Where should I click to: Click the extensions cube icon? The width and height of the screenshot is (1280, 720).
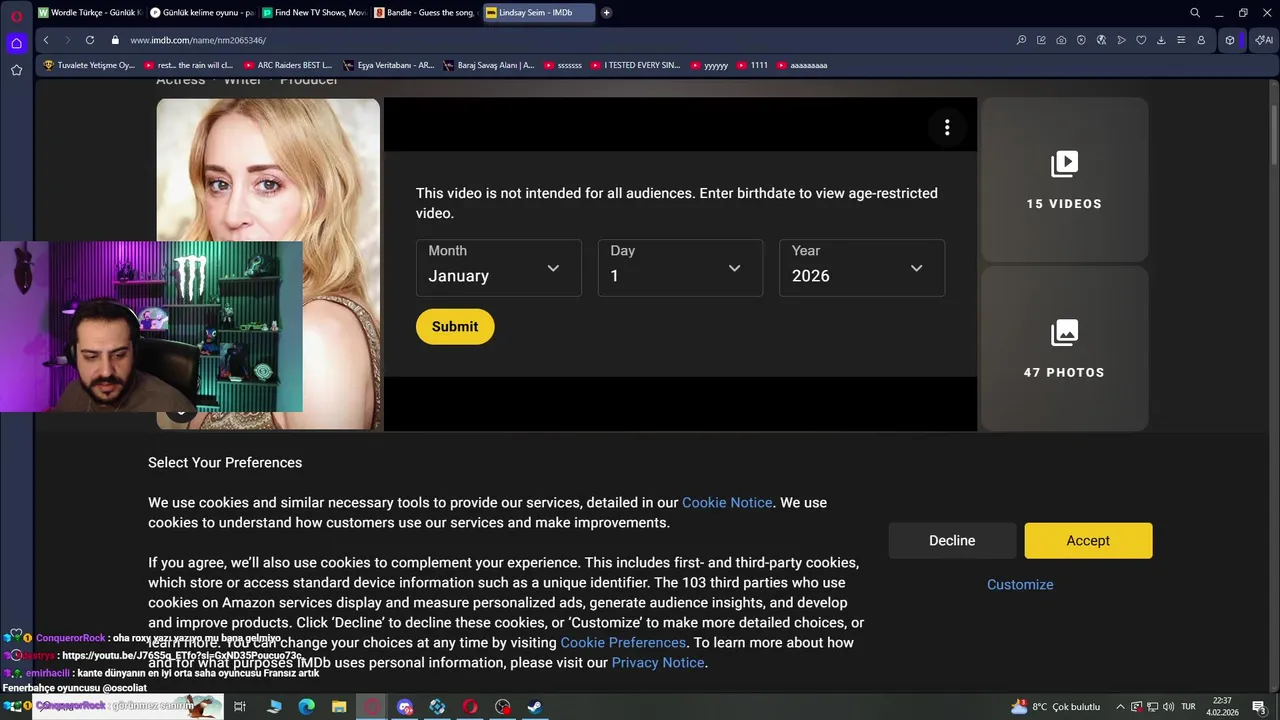1230,40
